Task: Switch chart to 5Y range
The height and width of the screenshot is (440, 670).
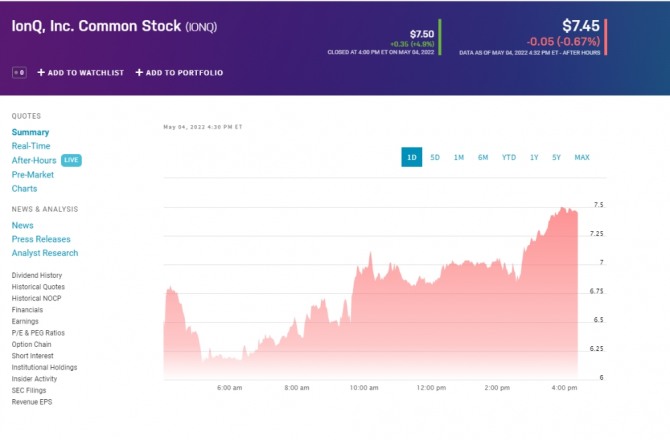Action: point(556,157)
